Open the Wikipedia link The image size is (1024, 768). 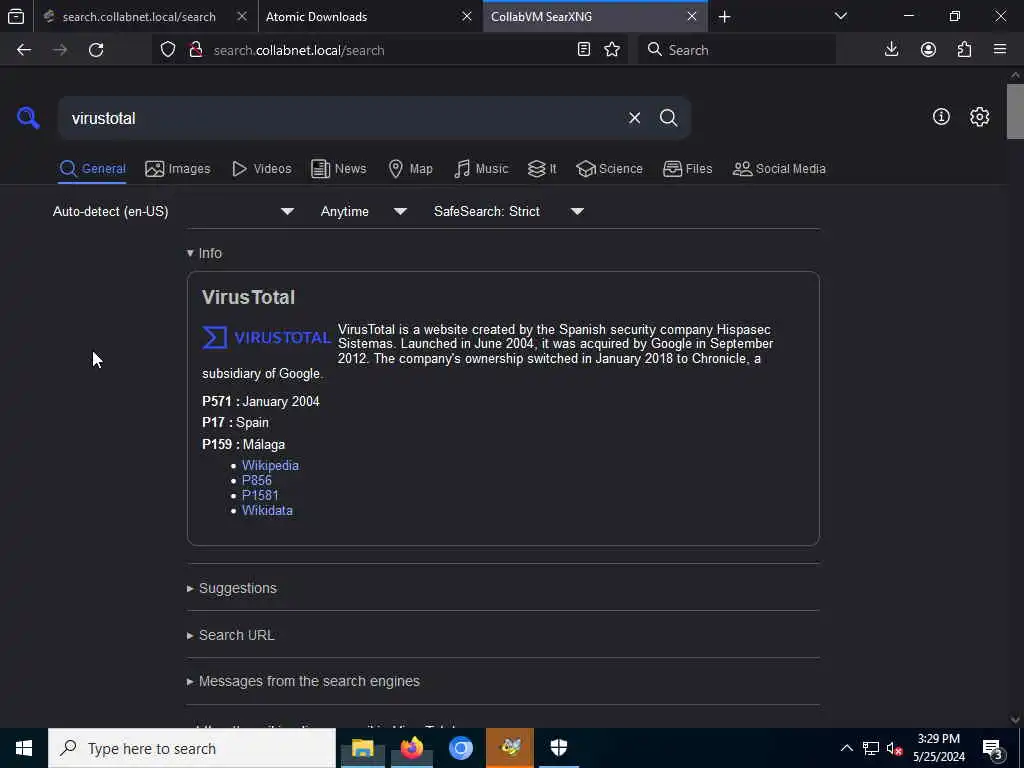[270, 465]
